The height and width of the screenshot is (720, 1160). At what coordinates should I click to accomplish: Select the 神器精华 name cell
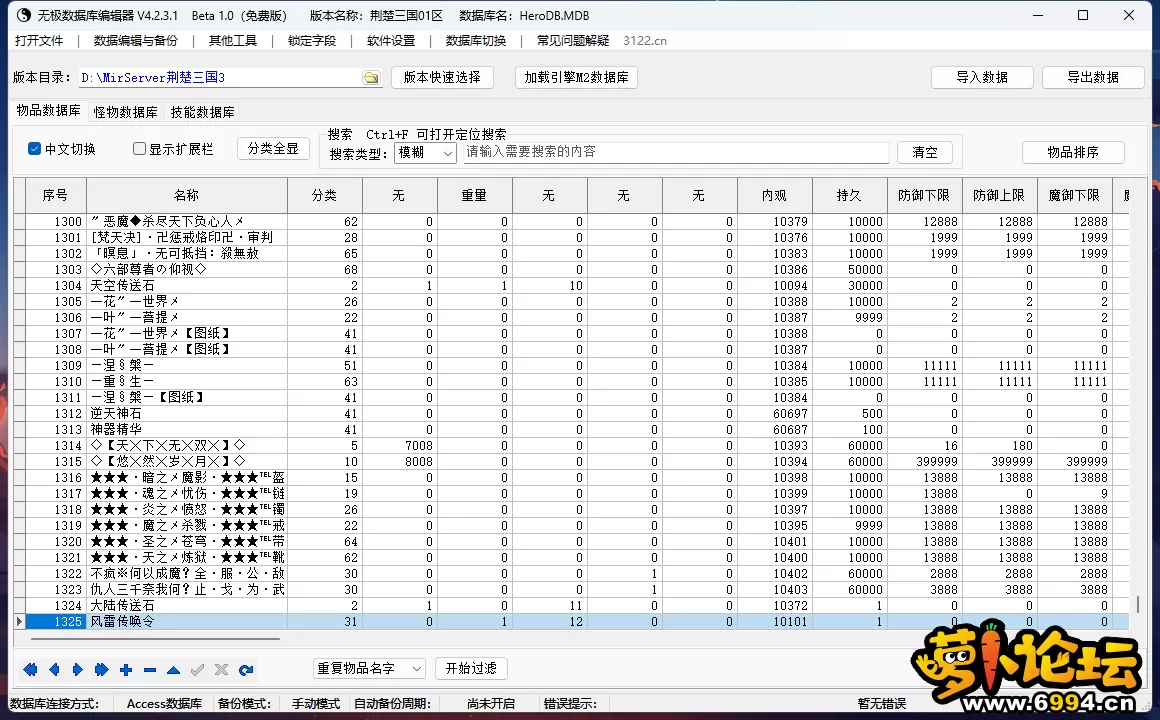(186, 430)
